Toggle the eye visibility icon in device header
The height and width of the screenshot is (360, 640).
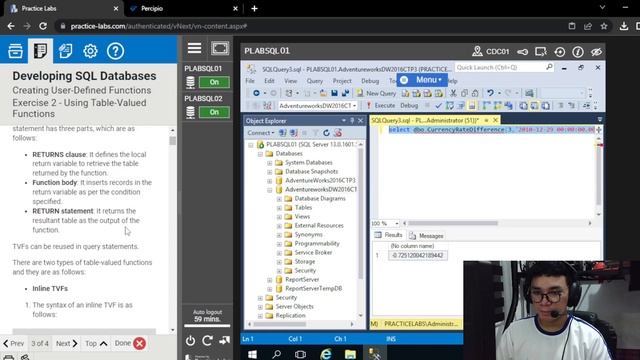[596, 51]
